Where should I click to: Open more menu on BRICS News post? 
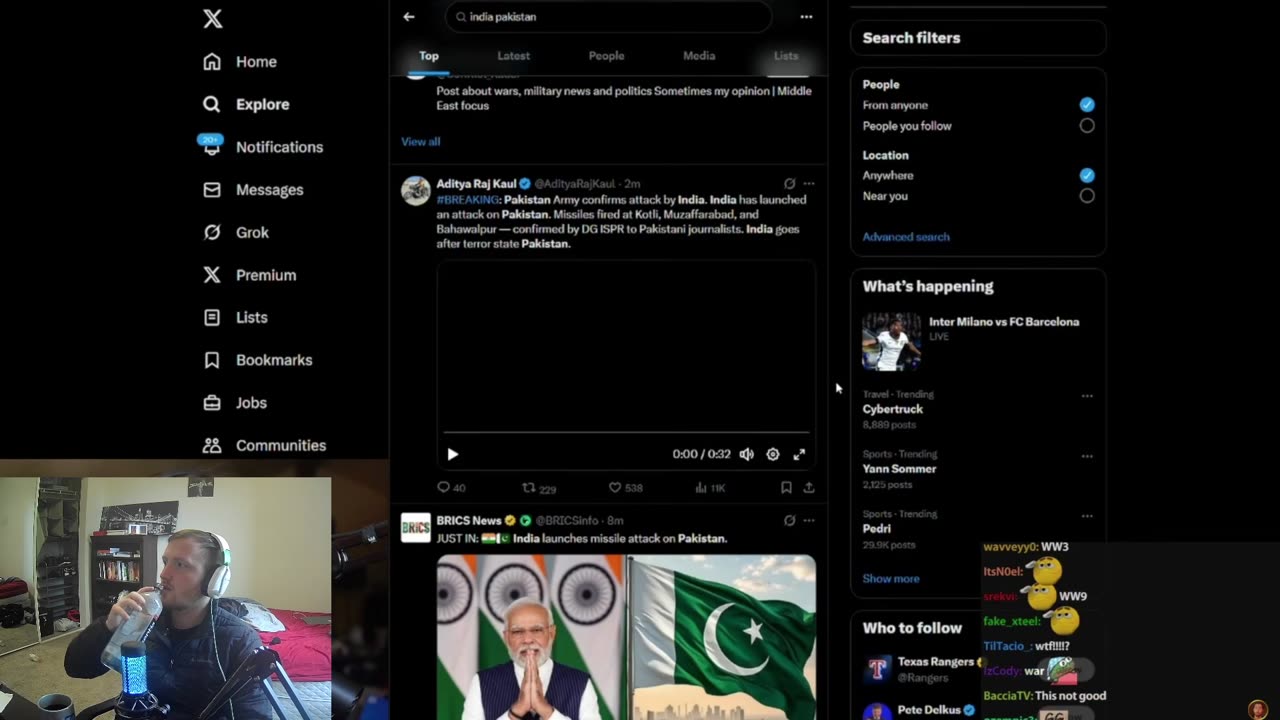[x=808, y=520]
